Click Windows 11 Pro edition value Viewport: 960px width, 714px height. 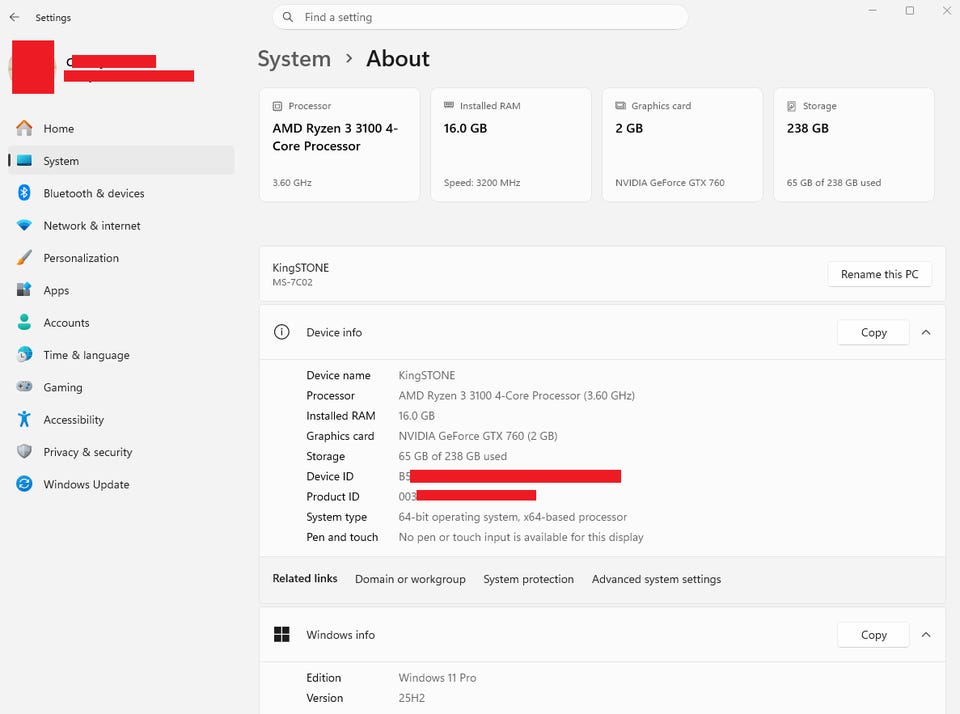(x=437, y=677)
